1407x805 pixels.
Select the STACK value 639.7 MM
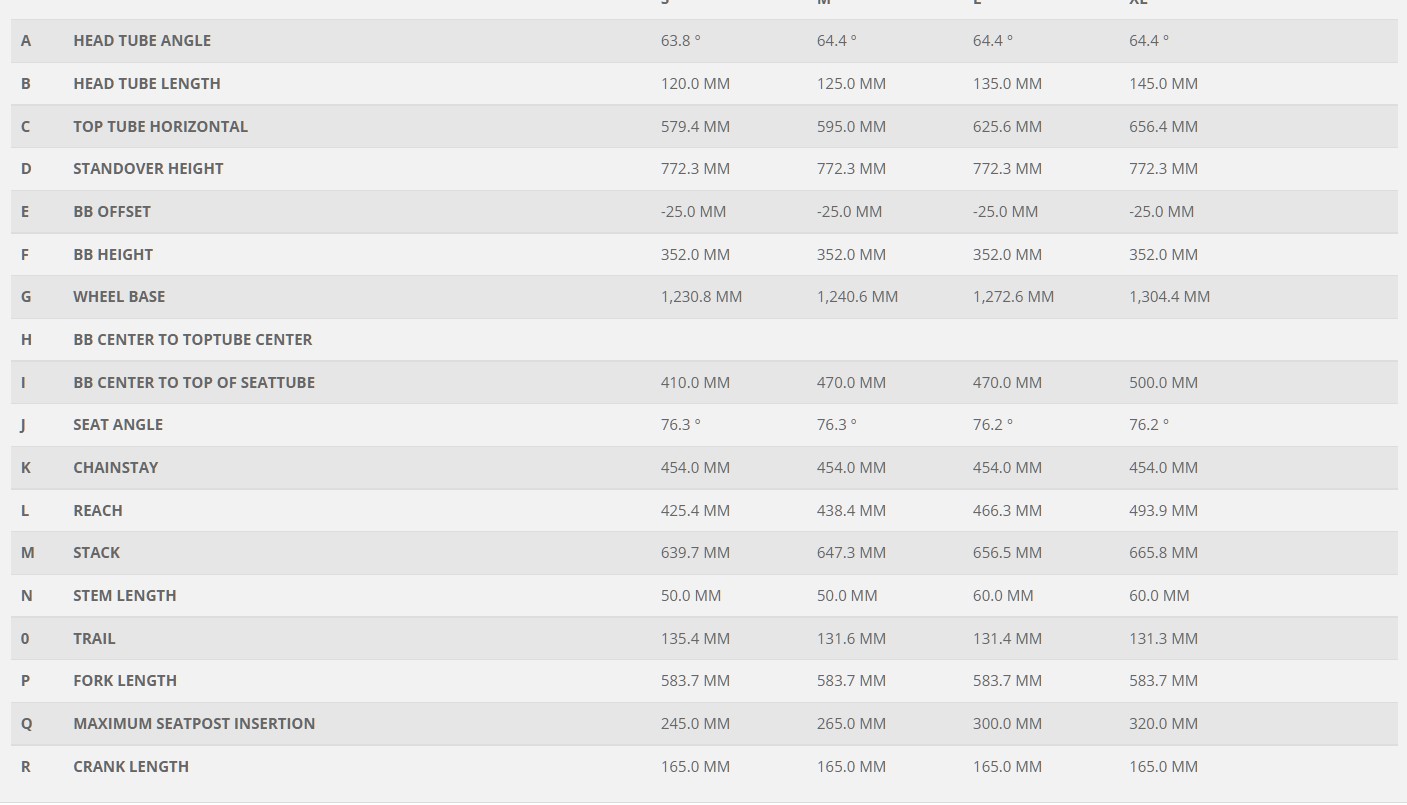(695, 553)
